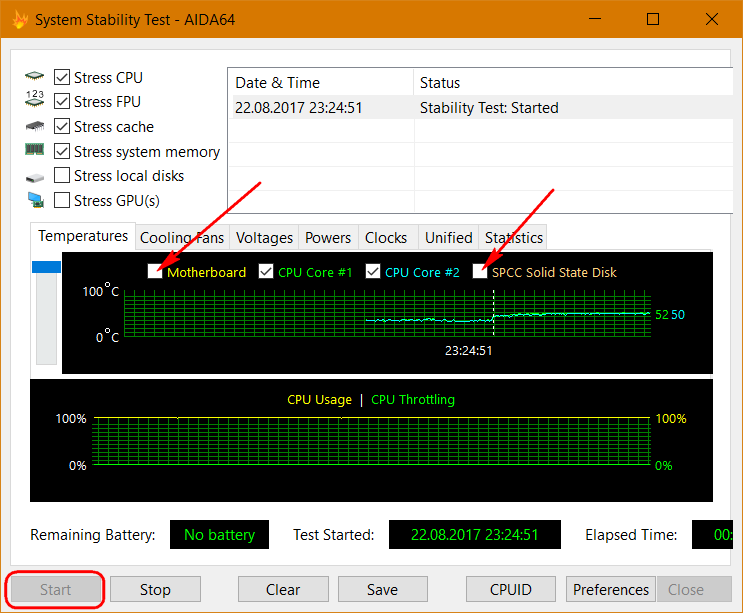The image size is (743, 613).
Task: Open the CPUID panel
Action: coord(511,590)
